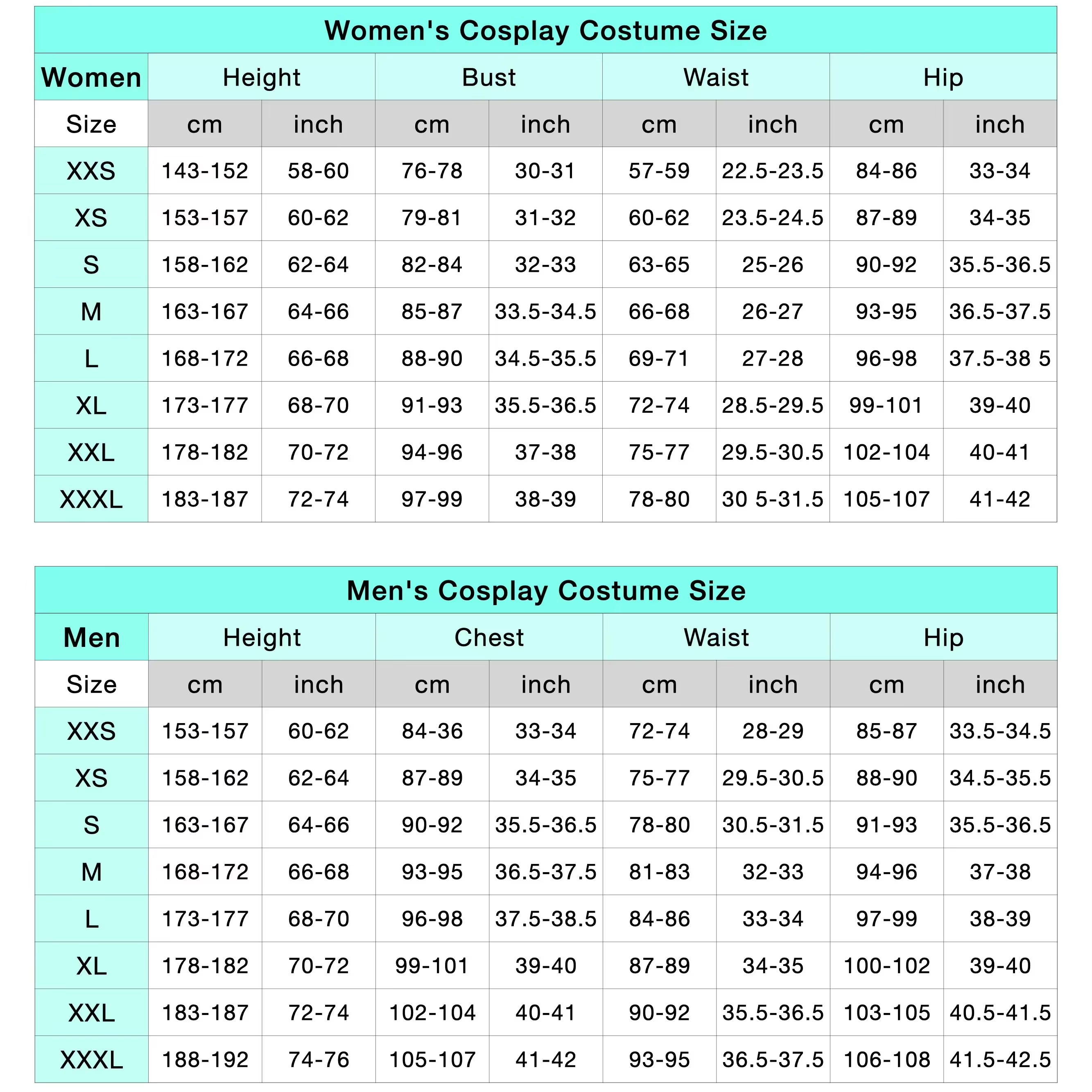The image size is (1092, 1092).
Task: Click the 106-108 hip cm cell
Action: (886, 1060)
